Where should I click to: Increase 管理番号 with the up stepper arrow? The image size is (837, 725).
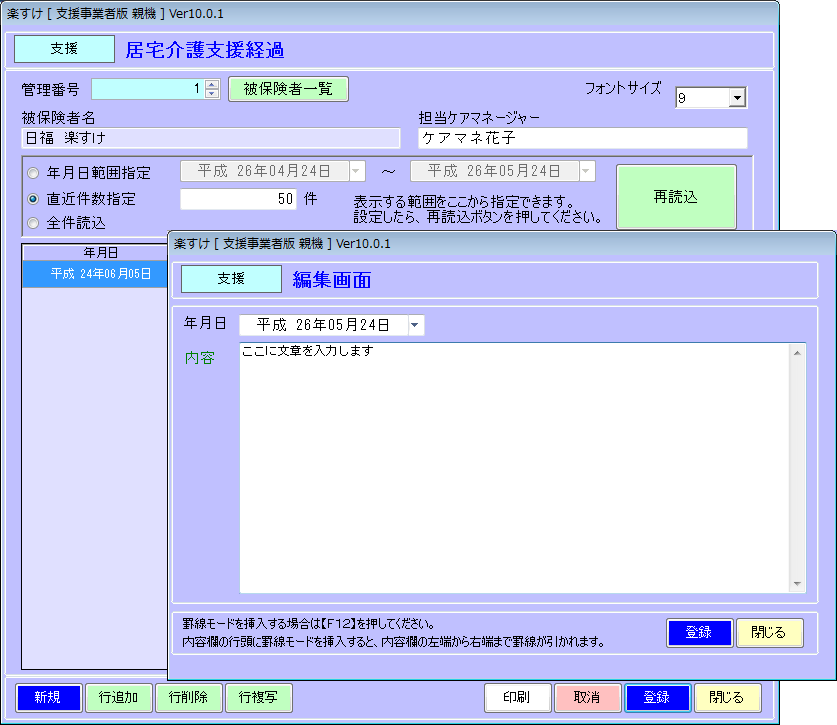(x=212, y=84)
